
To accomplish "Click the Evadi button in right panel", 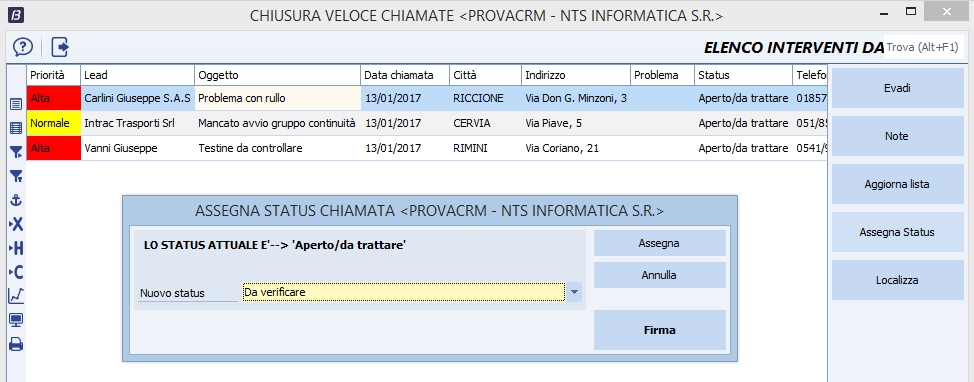I will (x=898, y=88).
